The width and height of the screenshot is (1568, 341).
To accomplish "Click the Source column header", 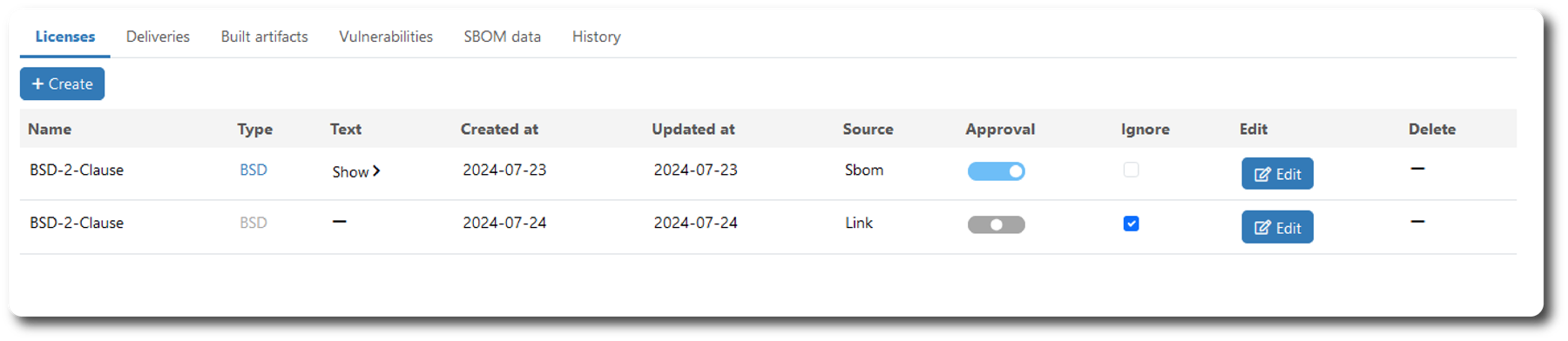I will tap(868, 129).
